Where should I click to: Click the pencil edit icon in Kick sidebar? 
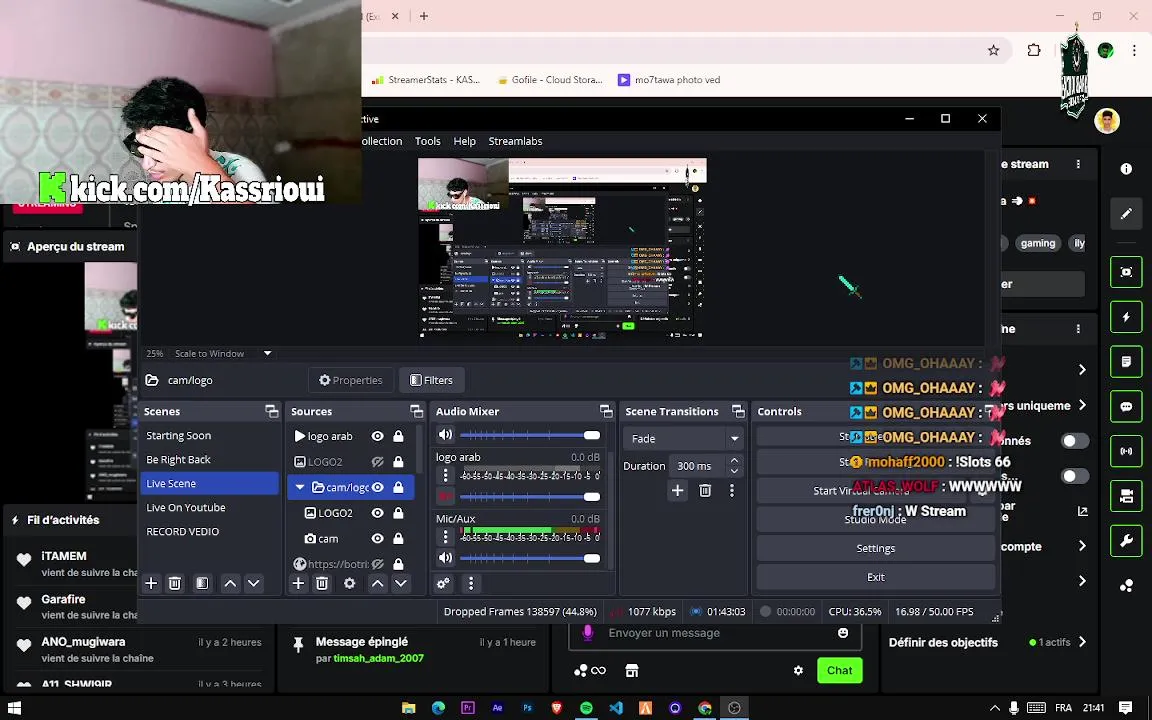pyautogui.click(x=1126, y=214)
